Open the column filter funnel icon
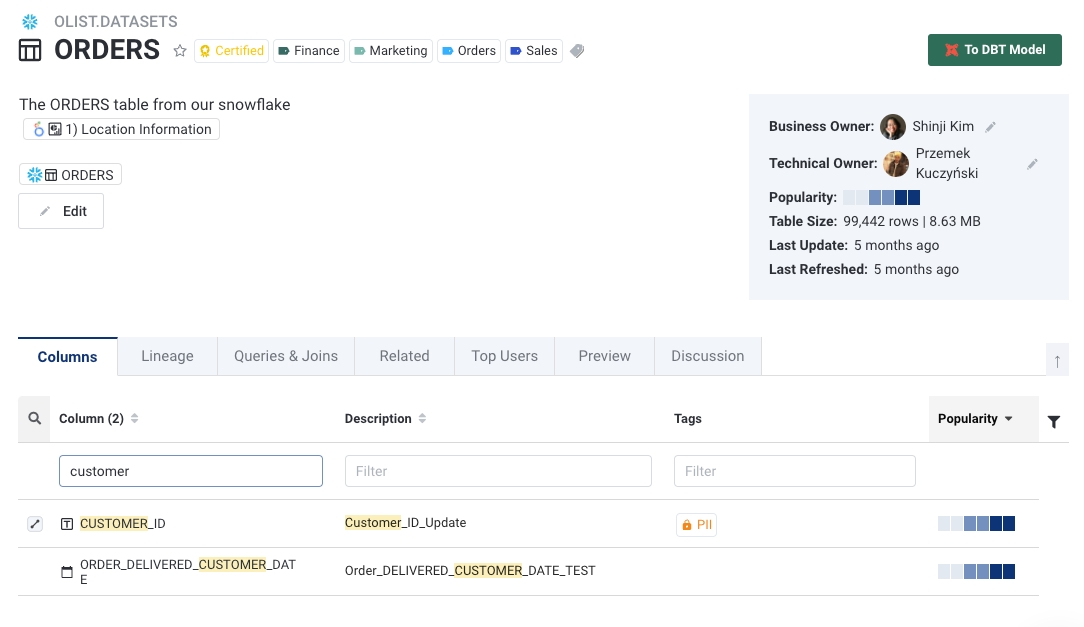1084x627 pixels. pos(1054,422)
